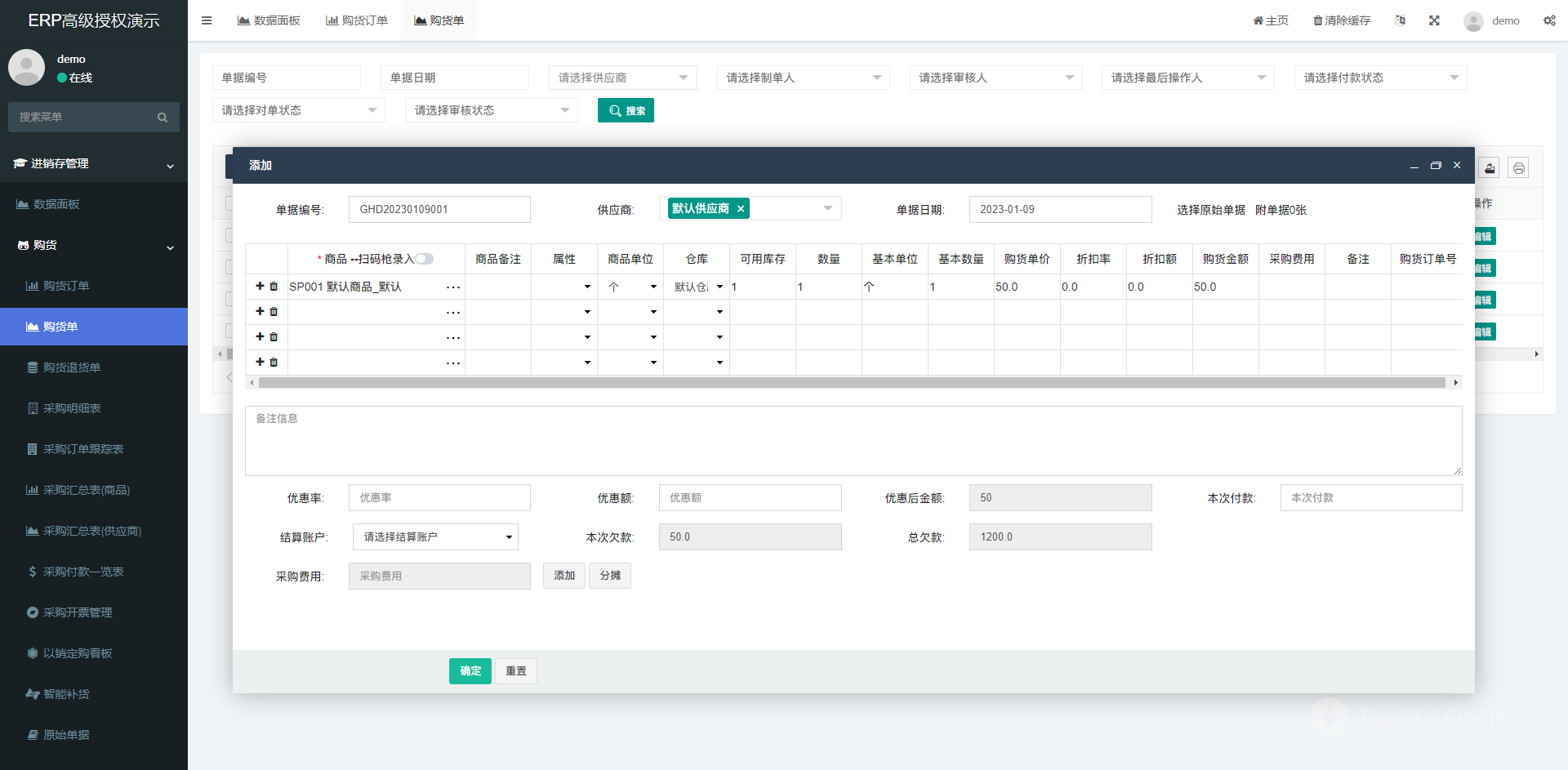Switch to the 购货订单 tab
The height and width of the screenshot is (770, 1568).
(x=357, y=20)
